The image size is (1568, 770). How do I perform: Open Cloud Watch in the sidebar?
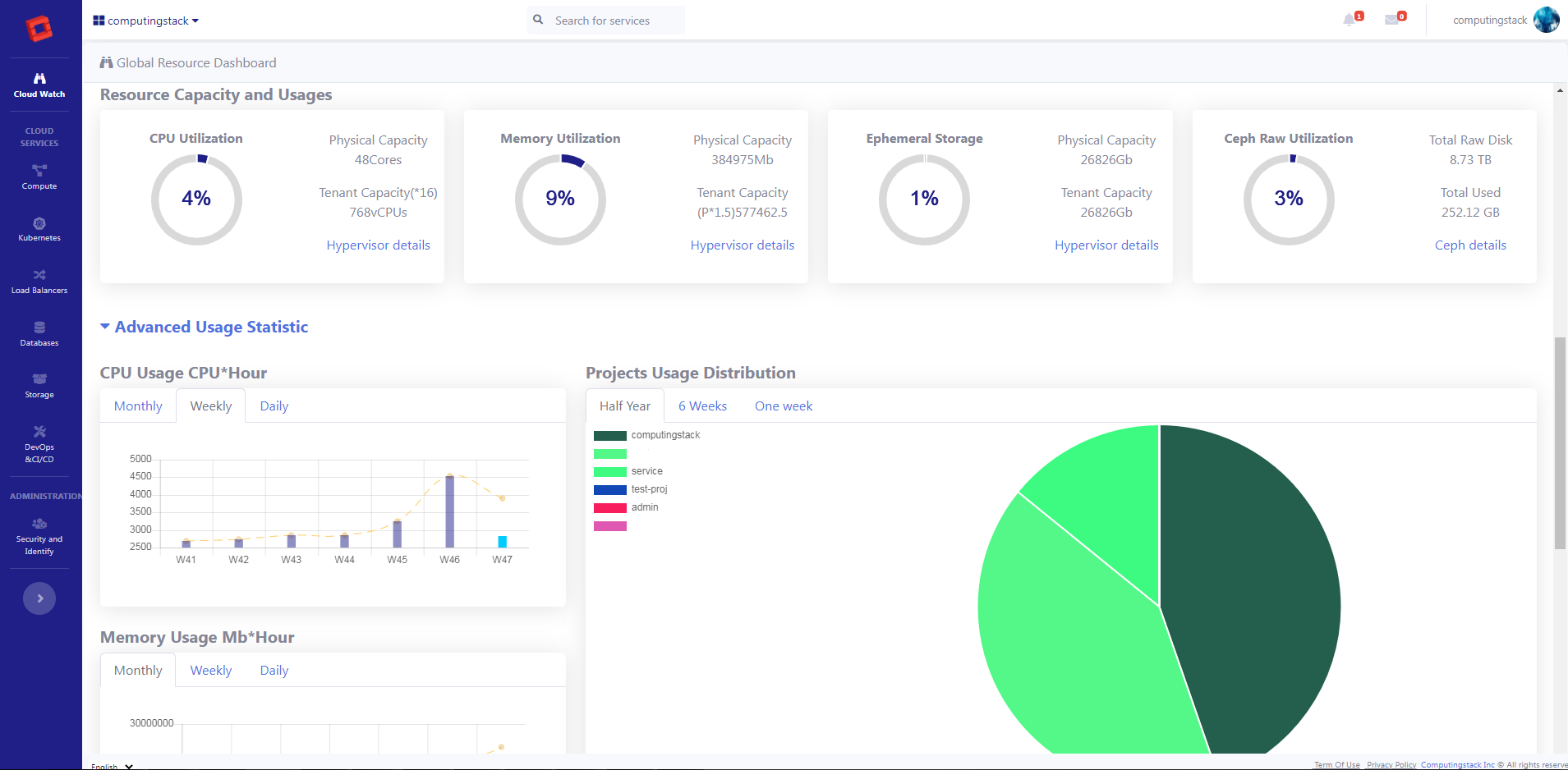tap(39, 85)
